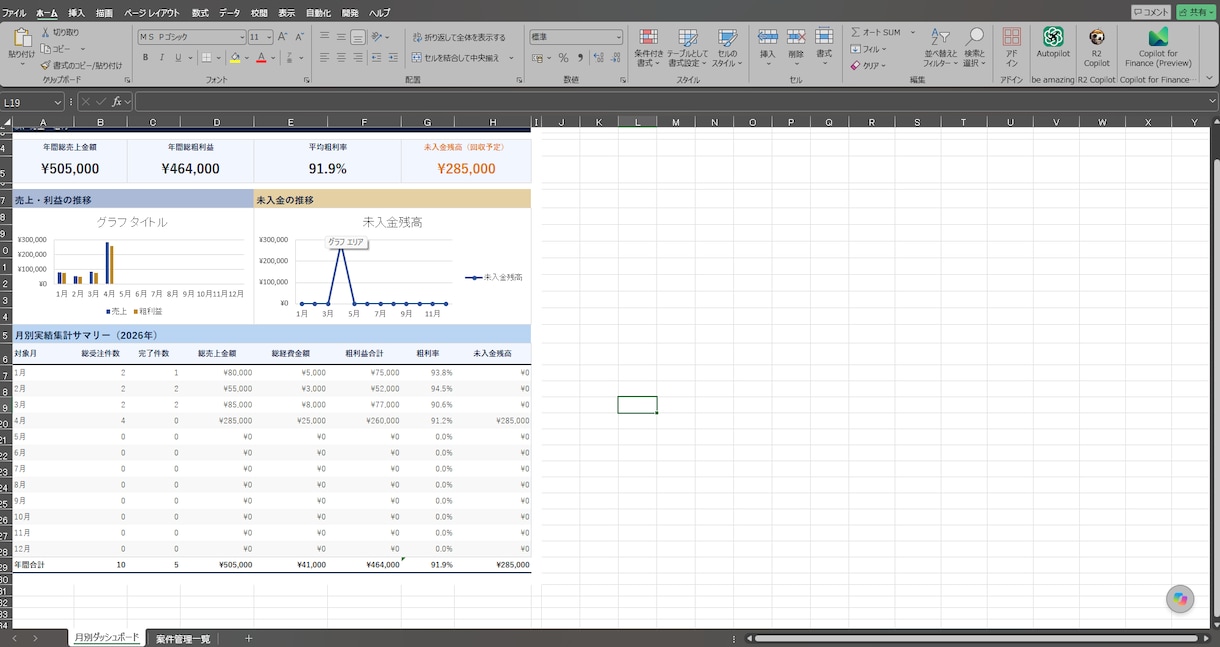
Task: Click the horizontal scrollbar at the bottom
Action: pos(976,638)
